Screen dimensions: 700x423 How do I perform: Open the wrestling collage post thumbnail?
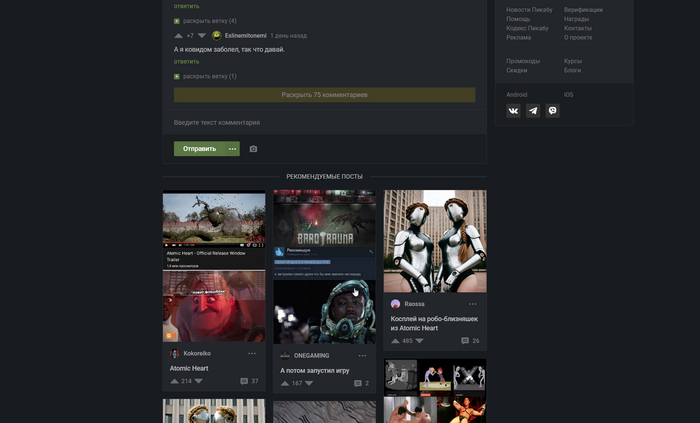coord(435,391)
